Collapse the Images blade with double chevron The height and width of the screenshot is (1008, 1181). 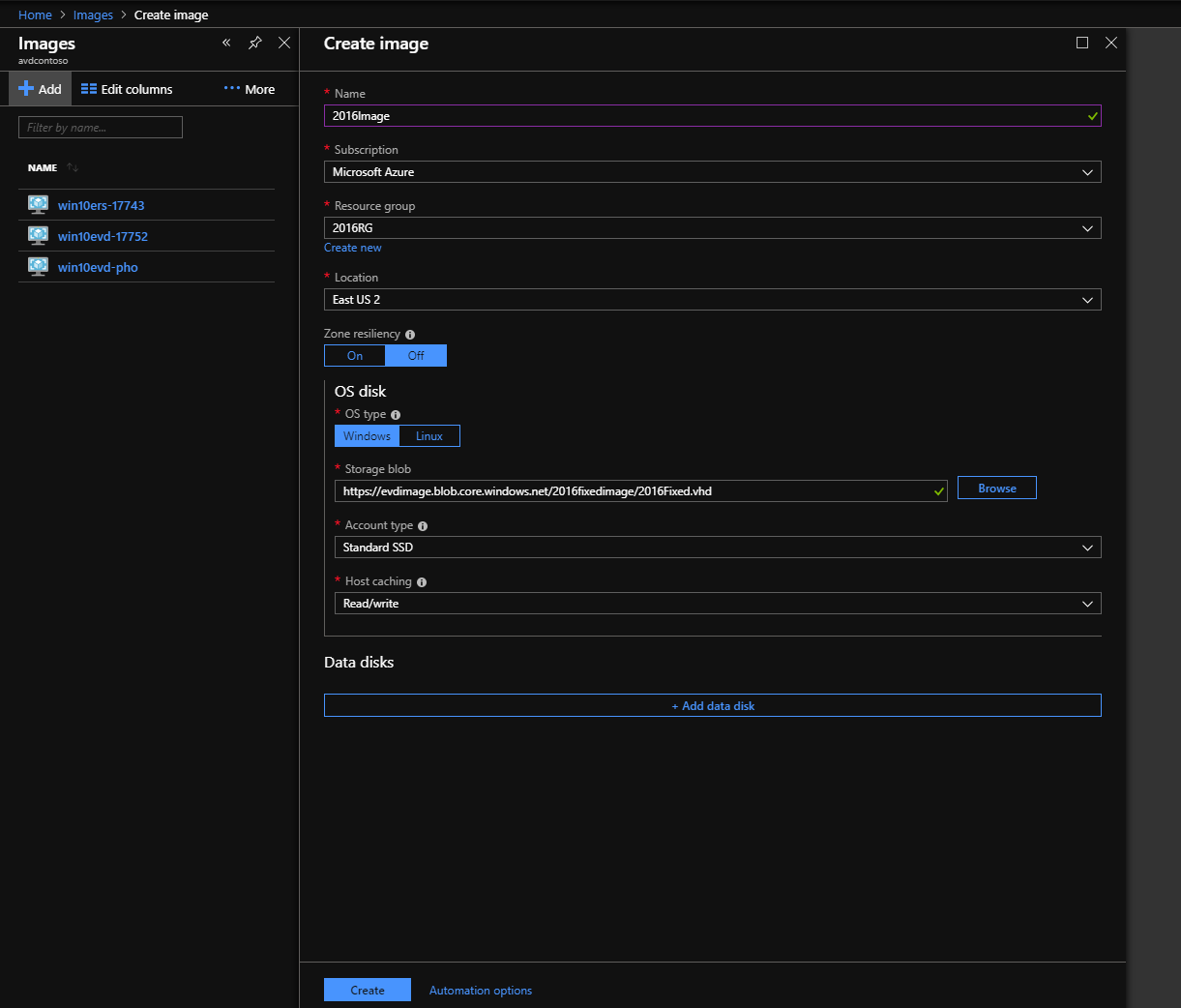[x=226, y=44]
